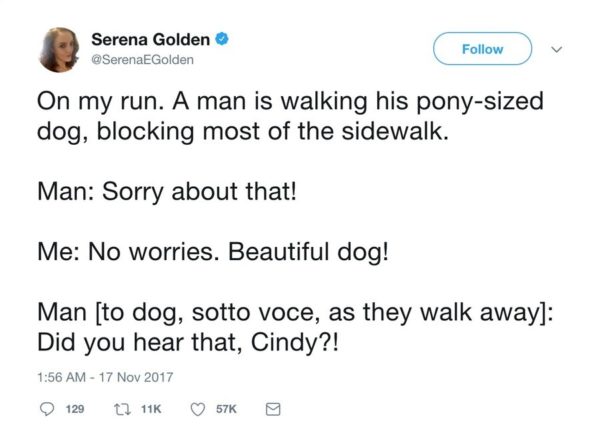Click the line "Me: No worries. Beautiful dog!"

point(211,249)
